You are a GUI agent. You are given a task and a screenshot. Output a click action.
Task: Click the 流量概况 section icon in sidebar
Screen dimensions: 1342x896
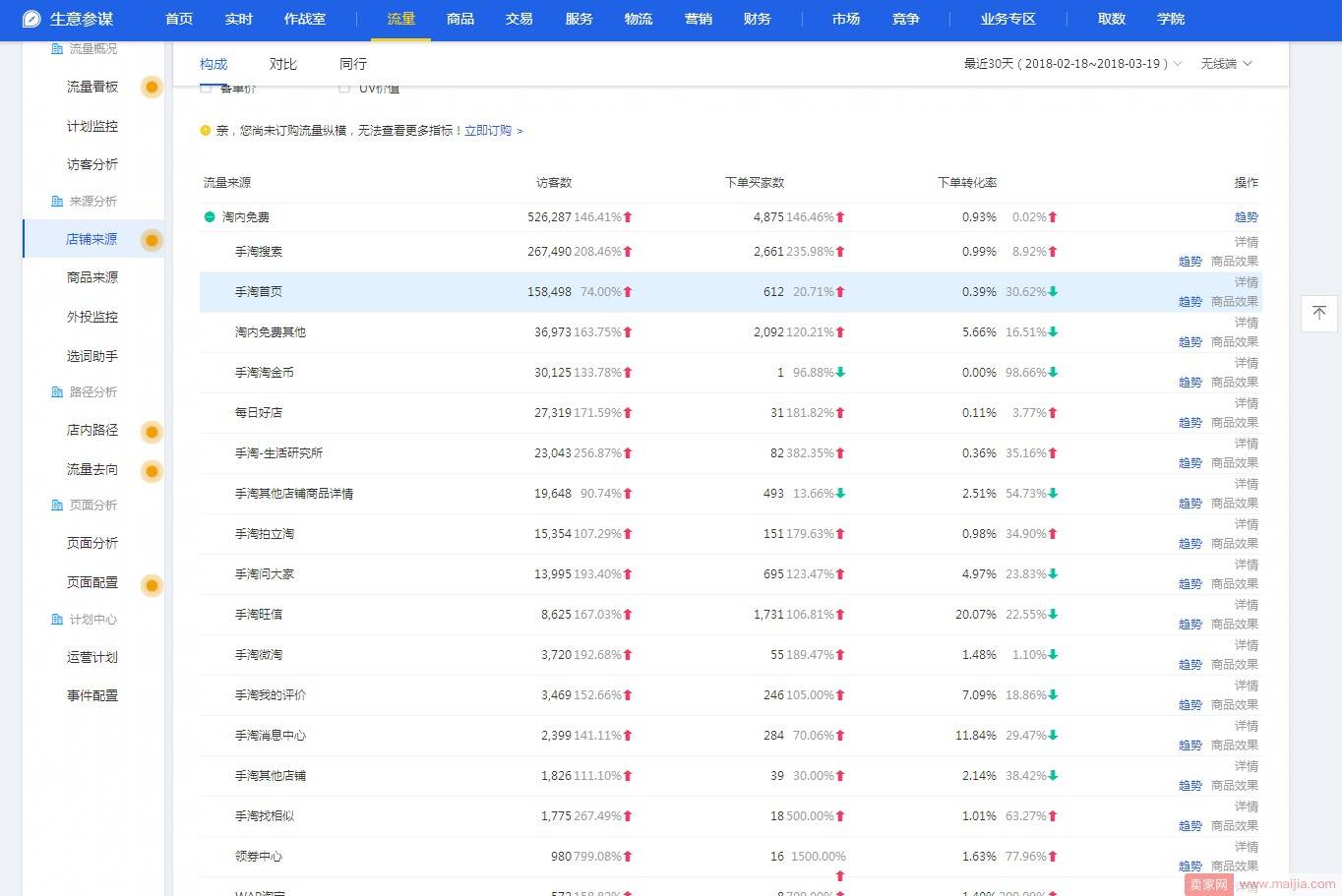coord(56,48)
